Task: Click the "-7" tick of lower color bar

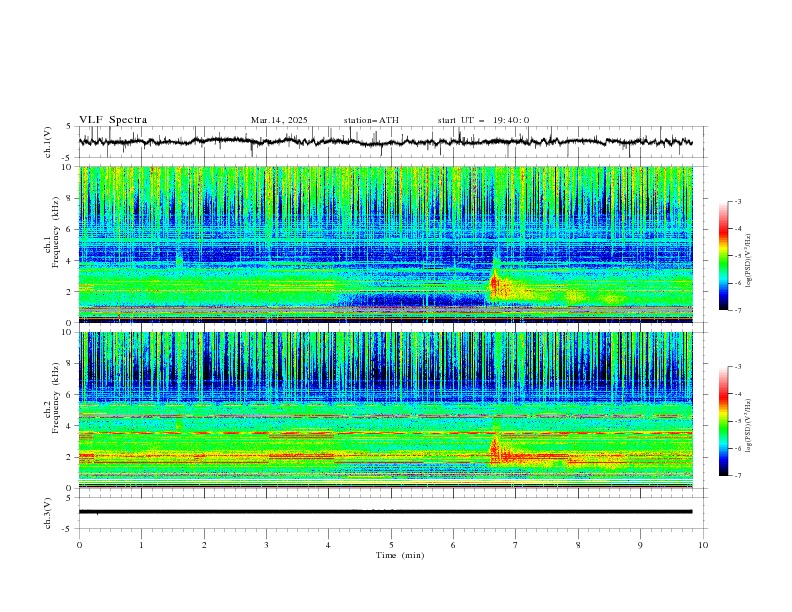Action: pos(737,475)
